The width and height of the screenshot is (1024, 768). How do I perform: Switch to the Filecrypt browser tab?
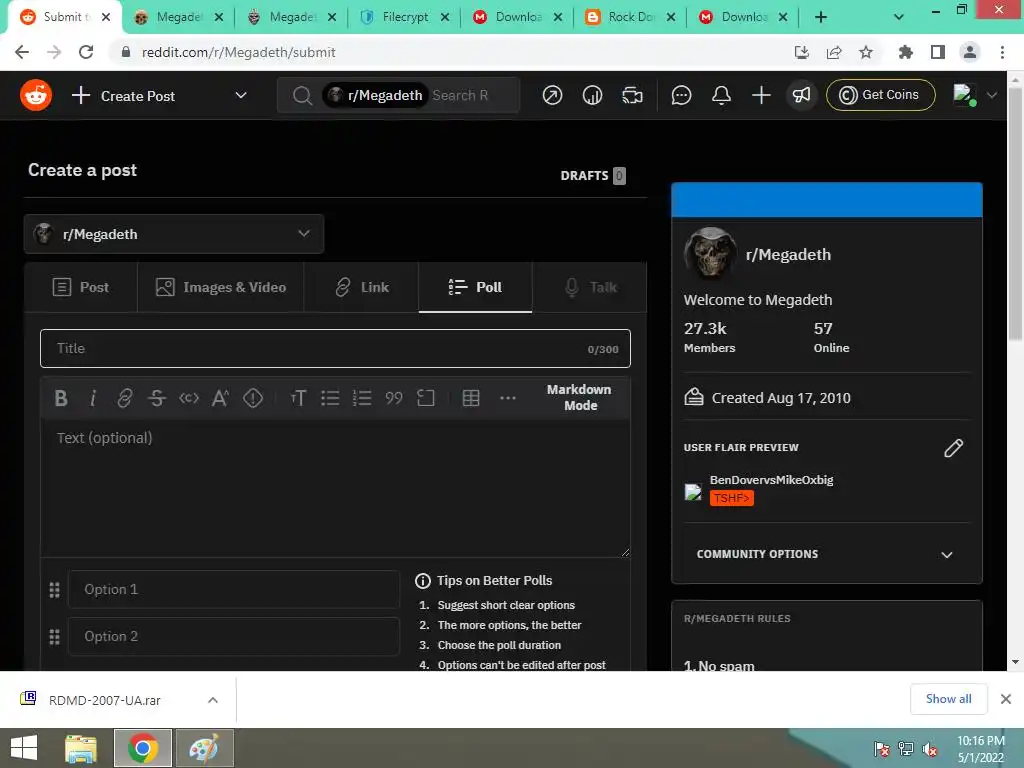tap(405, 17)
